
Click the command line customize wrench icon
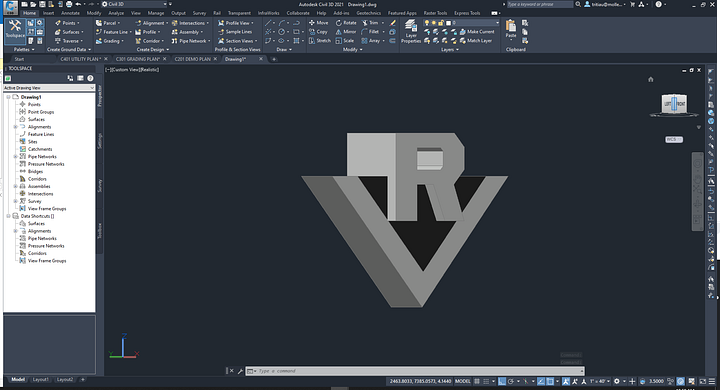pyautogui.click(x=240, y=371)
